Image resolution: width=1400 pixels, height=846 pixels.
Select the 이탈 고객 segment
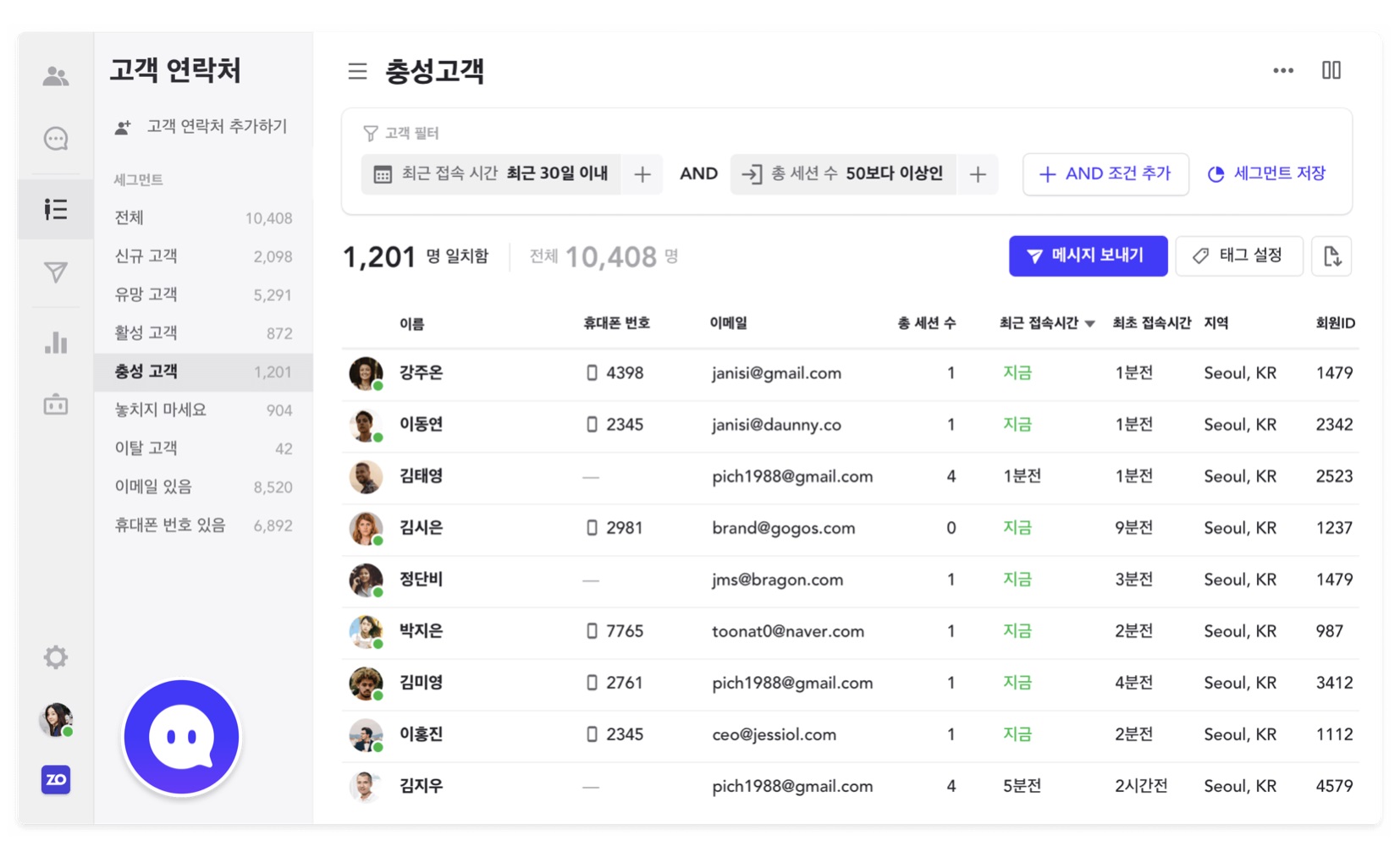pyautogui.click(x=203, y=448)
